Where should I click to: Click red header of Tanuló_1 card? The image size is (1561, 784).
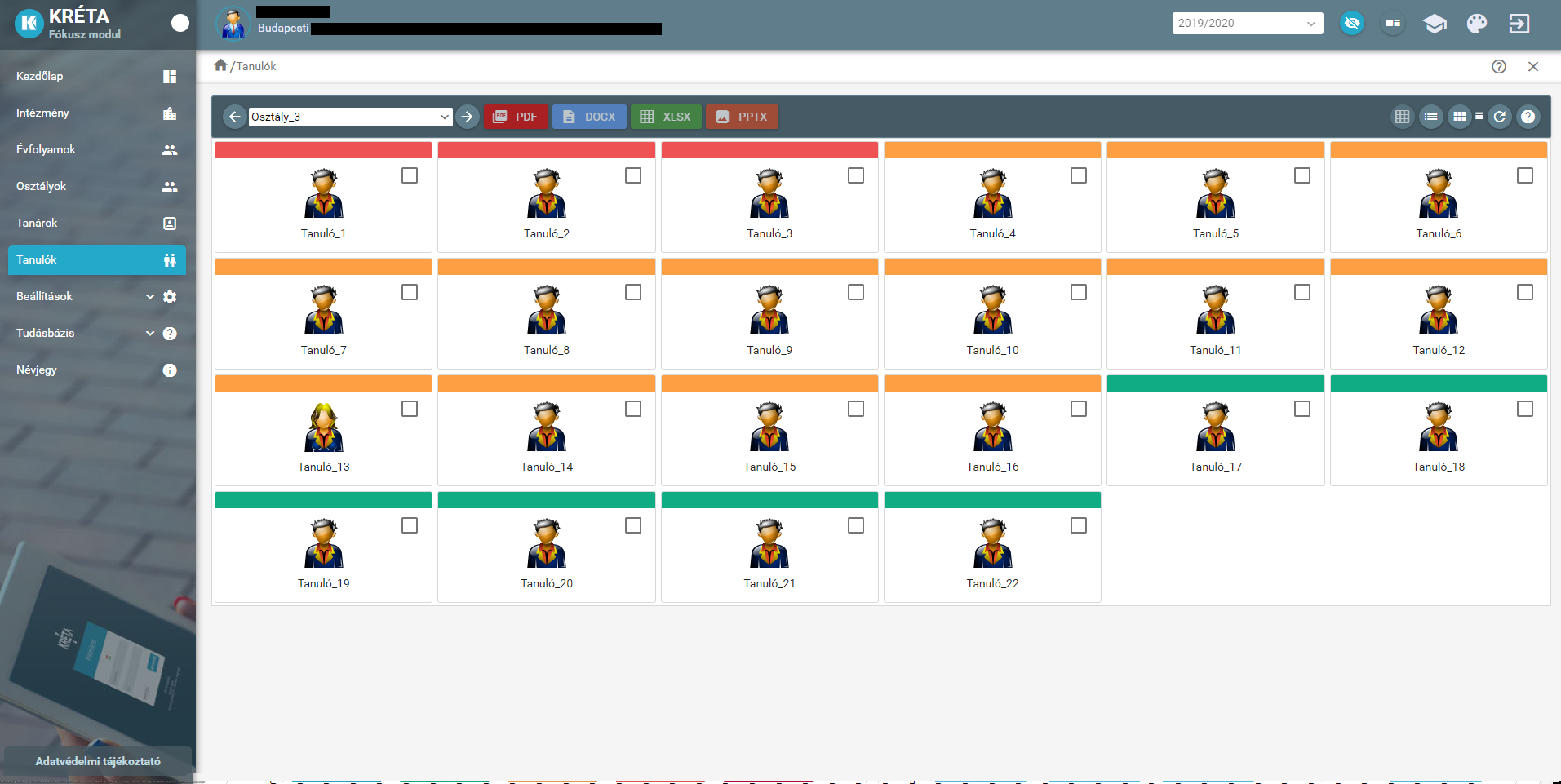[324, 150]
